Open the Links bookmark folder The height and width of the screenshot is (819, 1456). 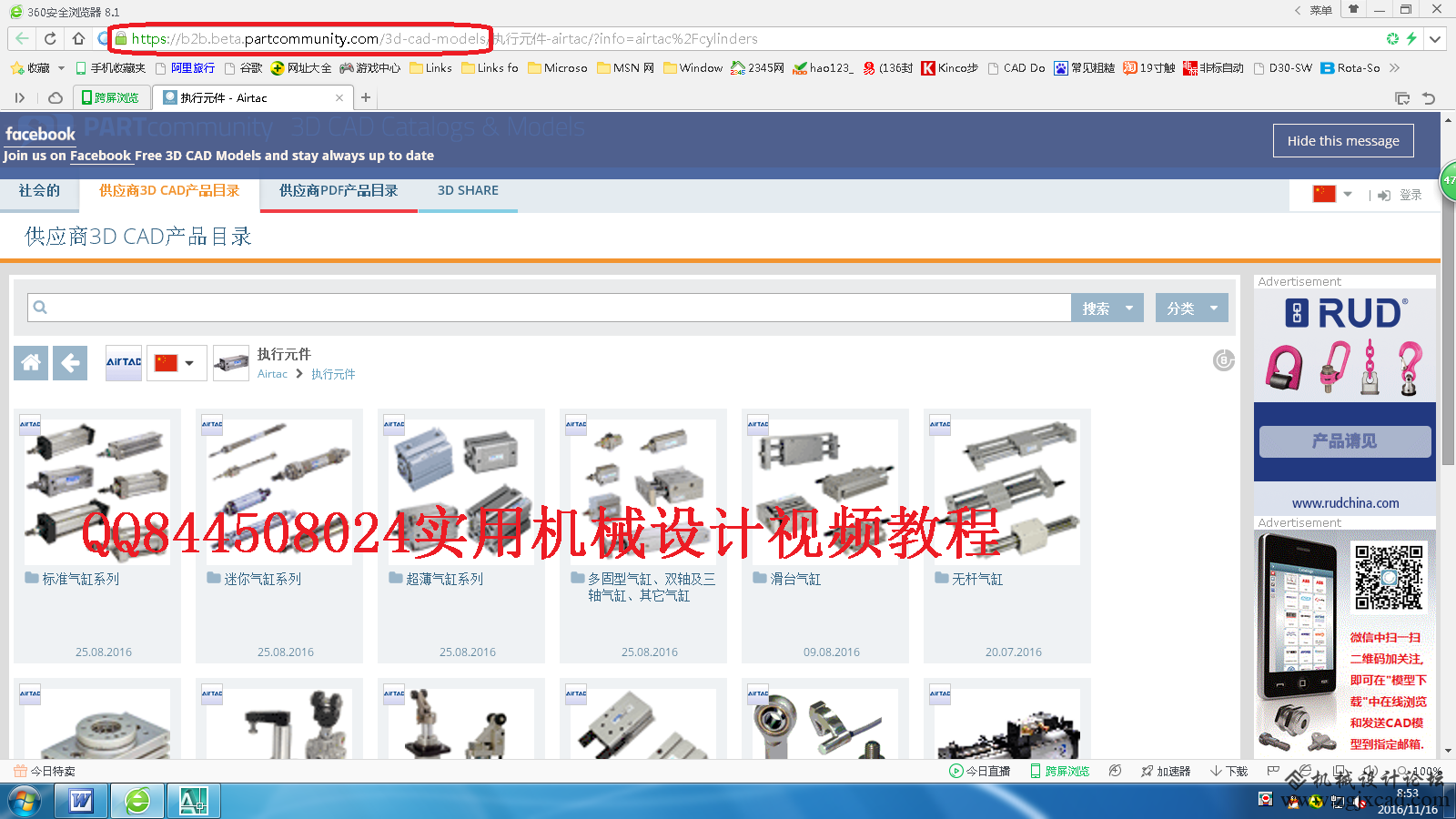pos(430,67)
